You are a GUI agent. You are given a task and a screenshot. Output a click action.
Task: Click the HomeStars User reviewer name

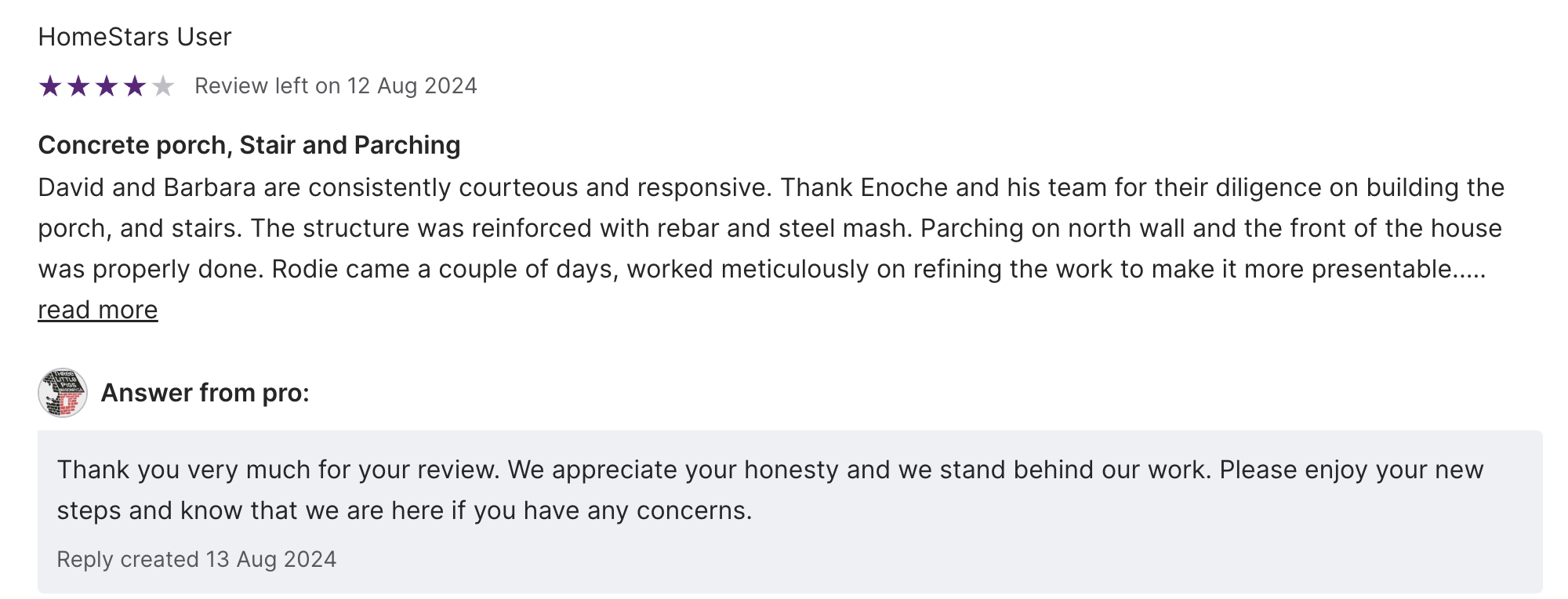[x=135, y=37]
